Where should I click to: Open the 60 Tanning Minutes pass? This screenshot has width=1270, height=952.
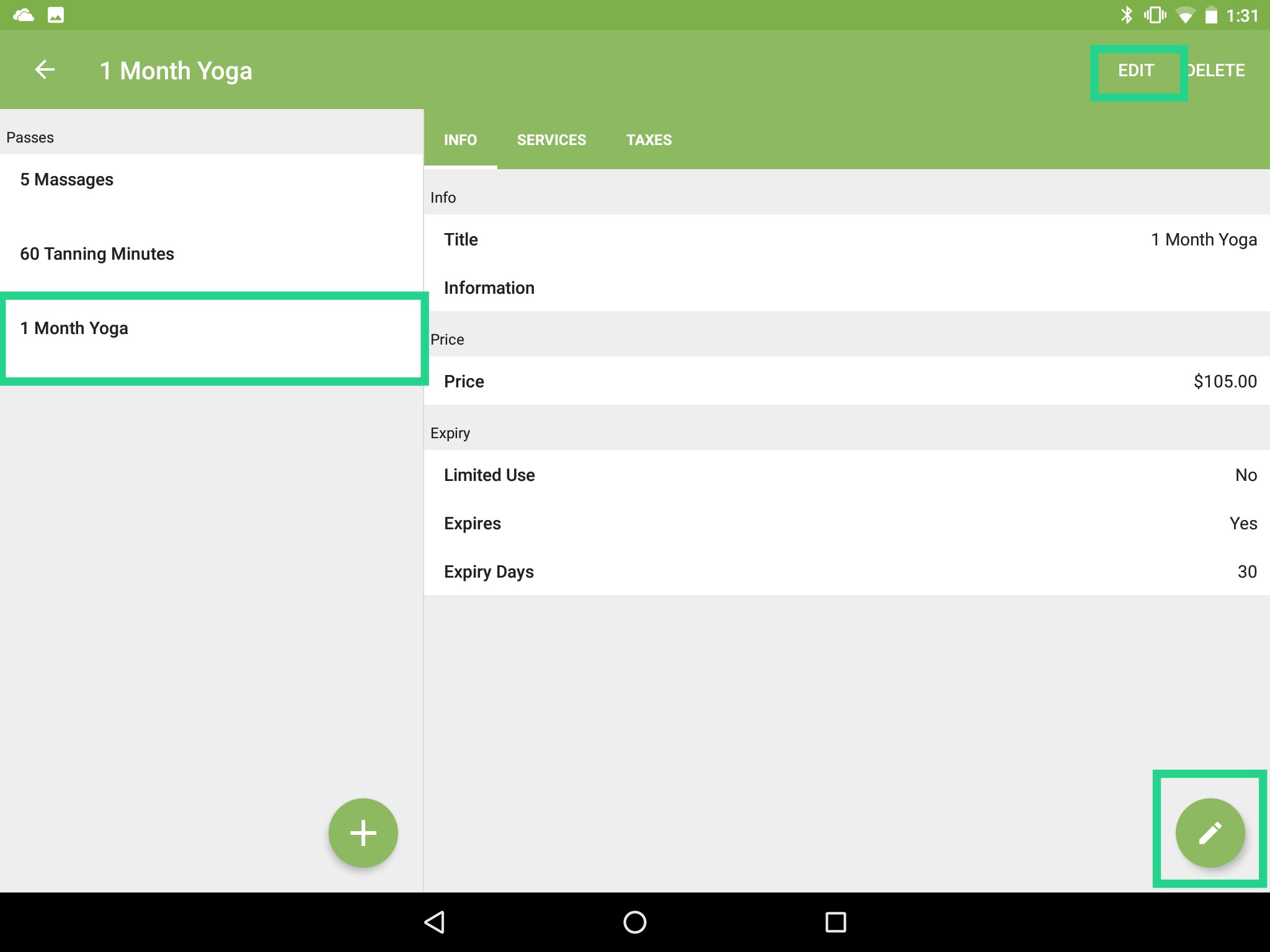211,254
